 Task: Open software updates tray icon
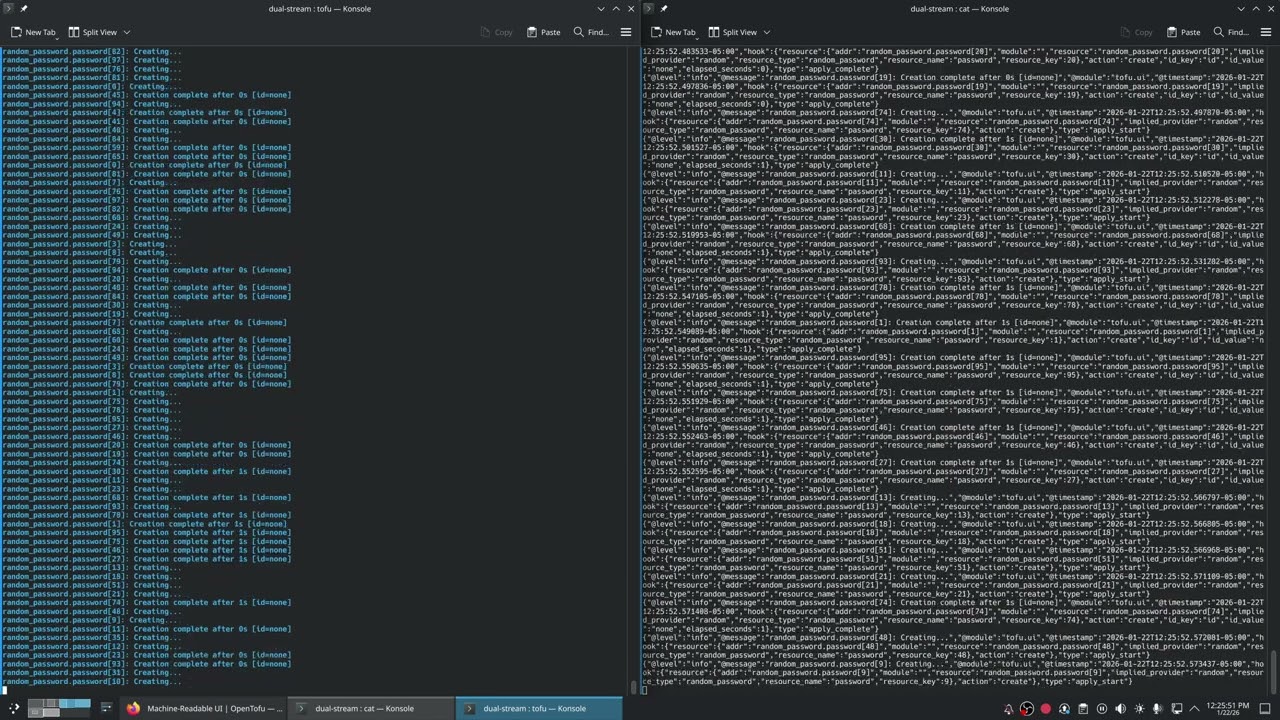point(1064,708)
